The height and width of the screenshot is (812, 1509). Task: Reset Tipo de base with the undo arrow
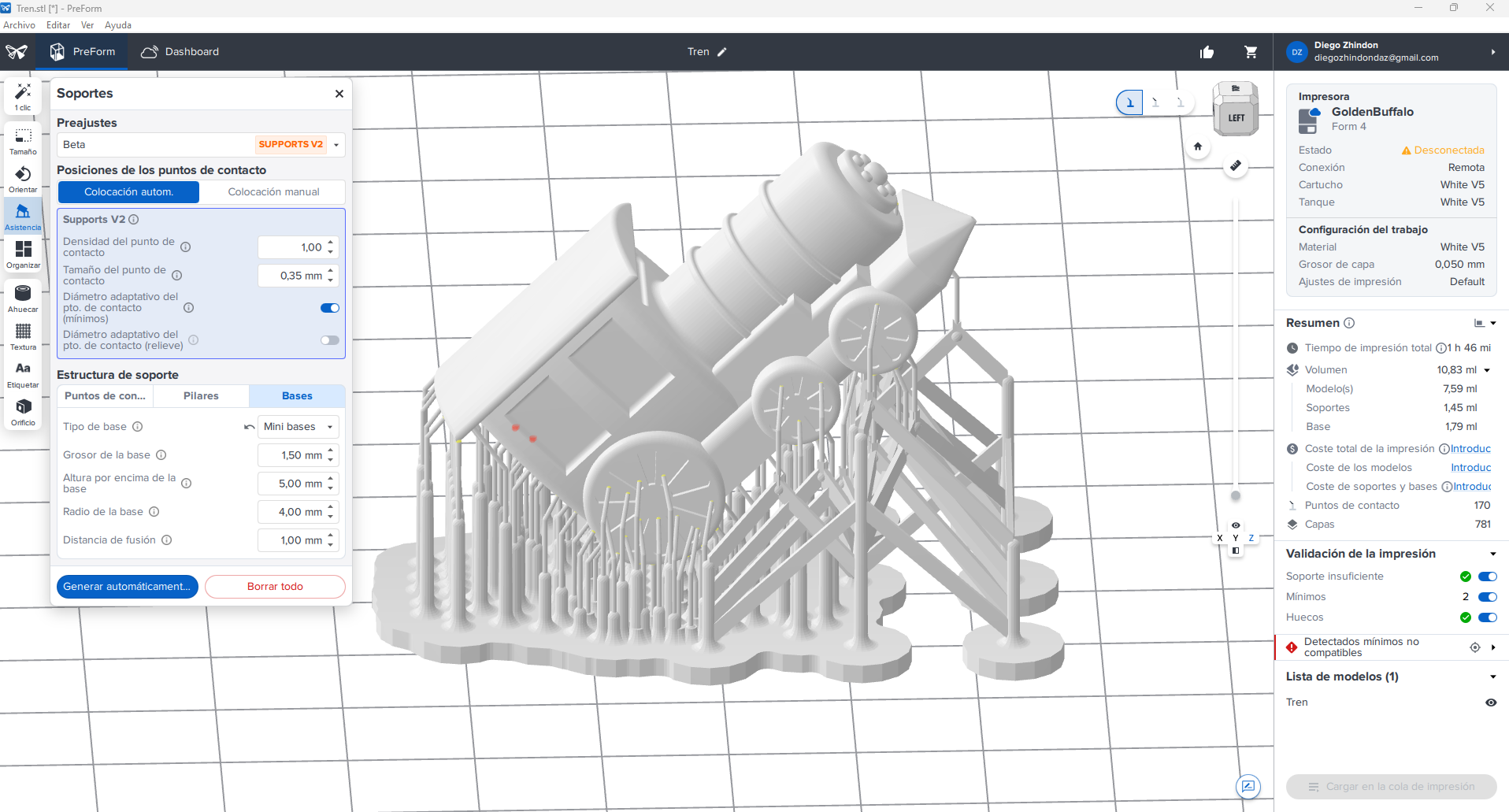point(249,427)
